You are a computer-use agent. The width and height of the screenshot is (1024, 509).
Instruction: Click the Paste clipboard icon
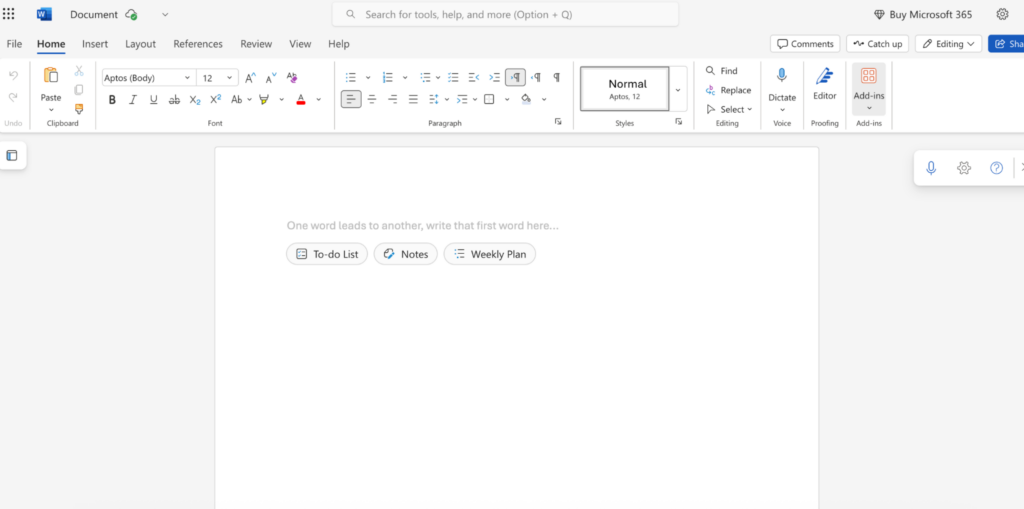(51, 75)
